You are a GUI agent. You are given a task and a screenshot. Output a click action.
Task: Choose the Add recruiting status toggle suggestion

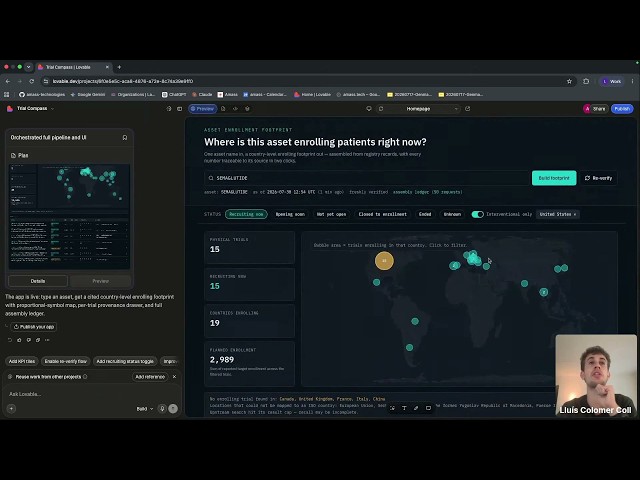[125, 361]
